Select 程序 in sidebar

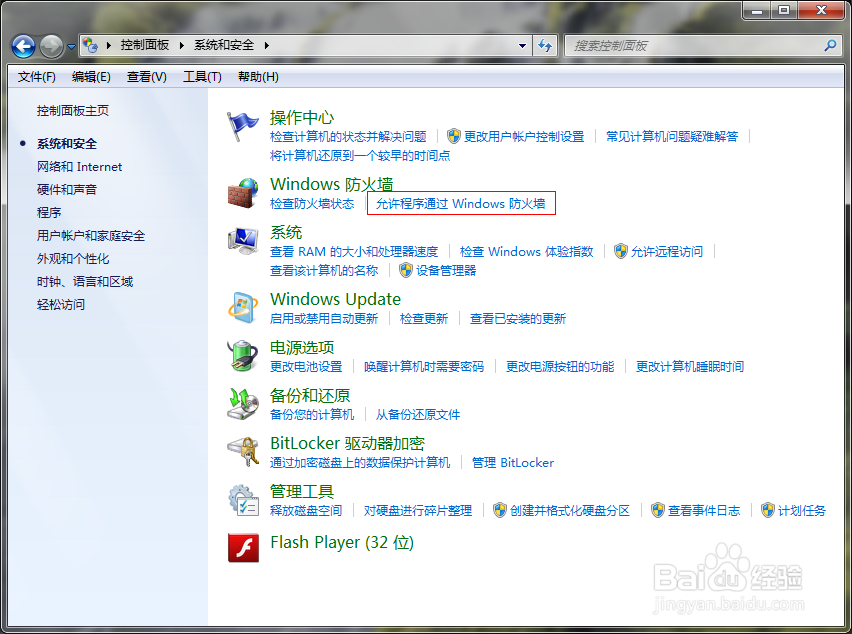[49, 212]
